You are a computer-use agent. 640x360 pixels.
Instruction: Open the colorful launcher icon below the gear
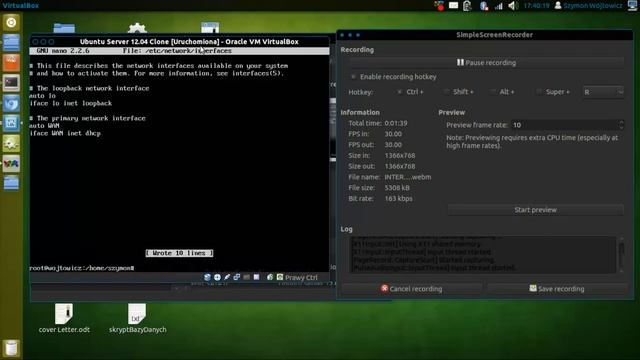[11, 163]
